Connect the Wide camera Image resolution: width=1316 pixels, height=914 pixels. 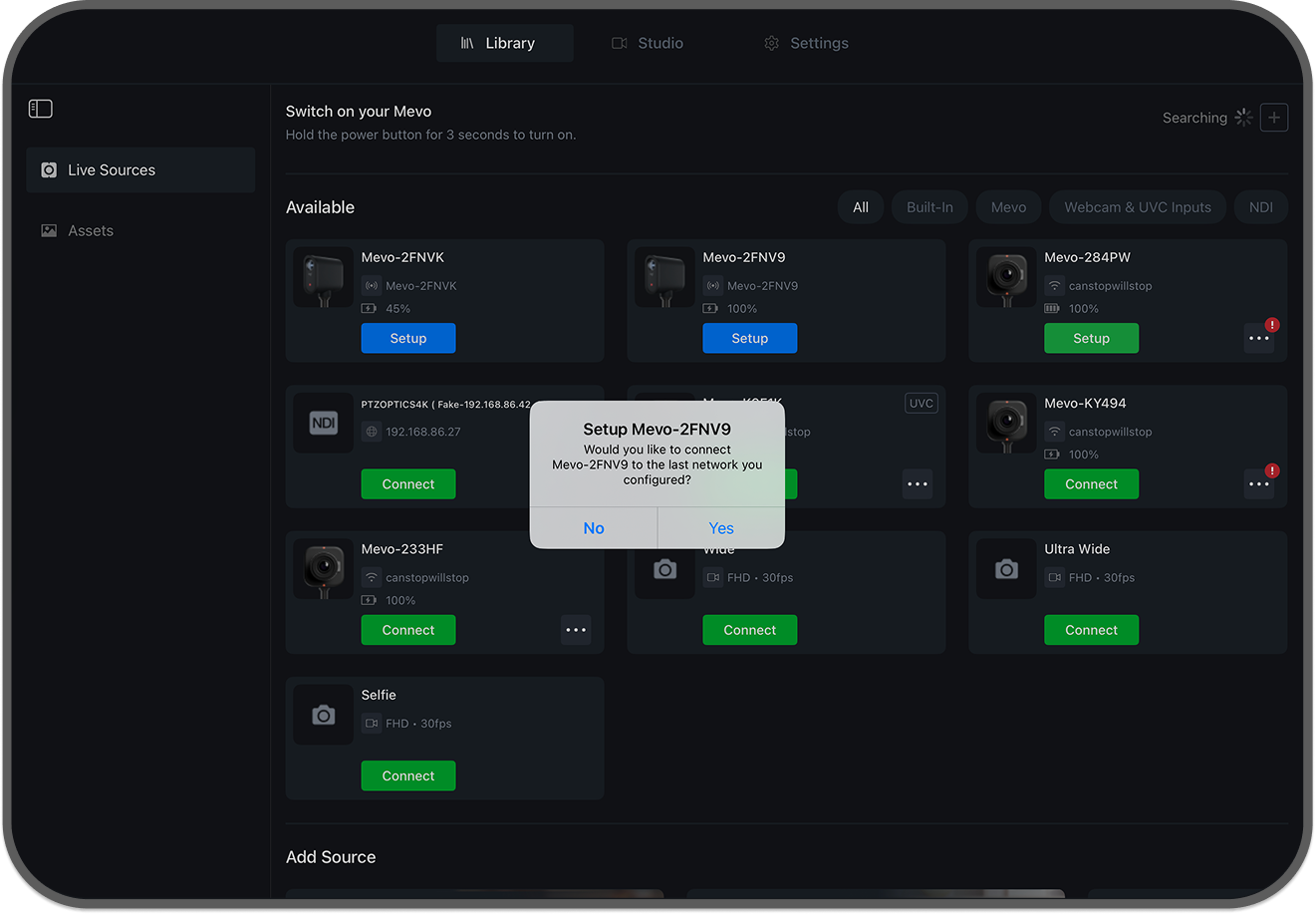[750, 630]
